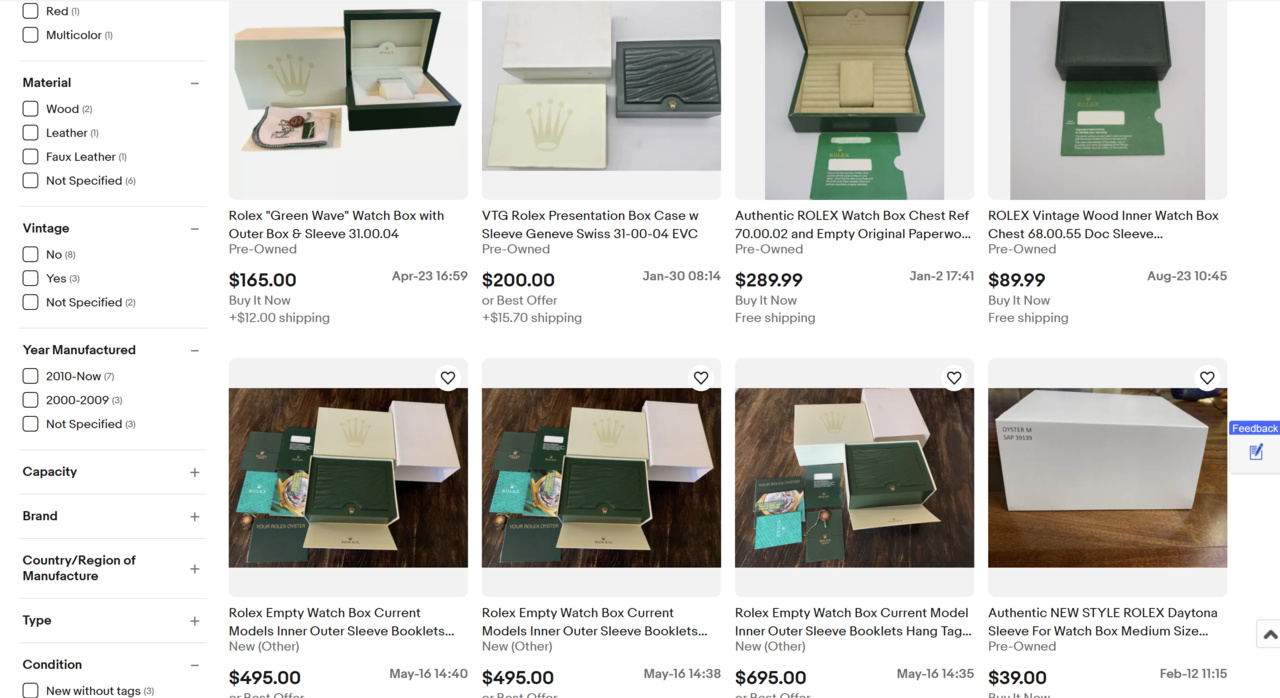Enable the Faux Leather filter

pos(30,157)
